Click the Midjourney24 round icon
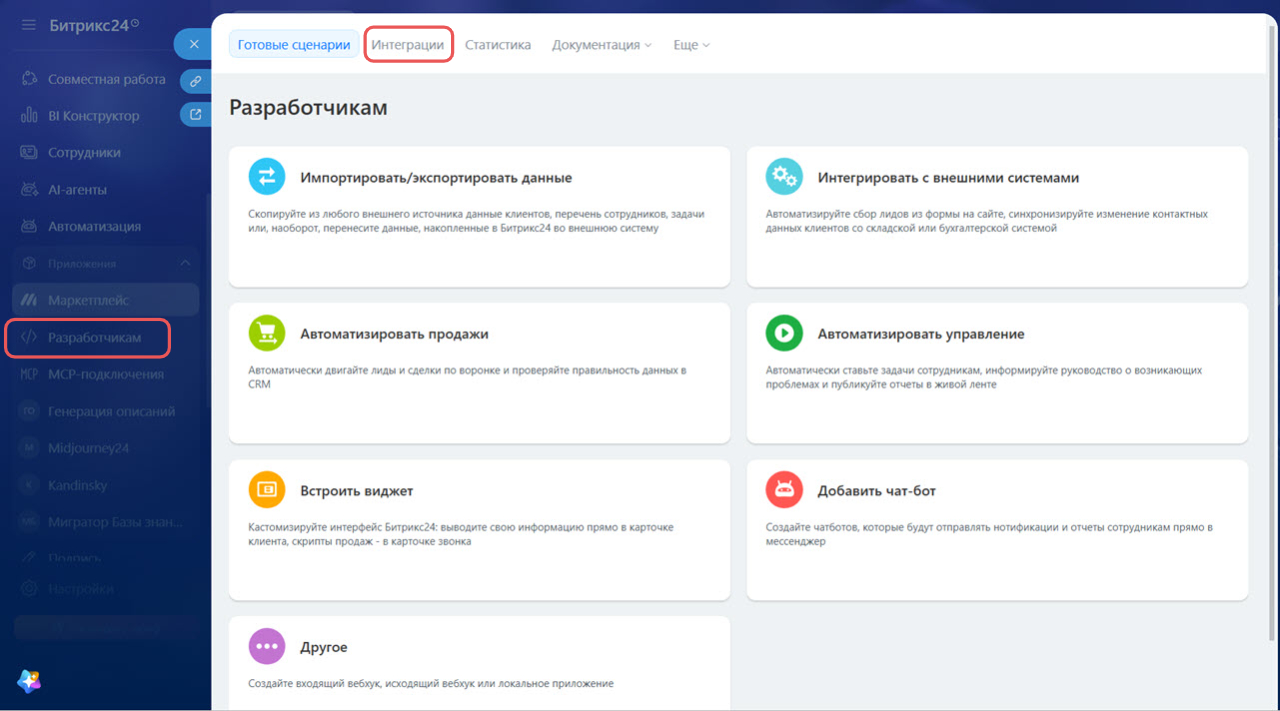The image size is (1280, 711). click(x=30, y=448)
